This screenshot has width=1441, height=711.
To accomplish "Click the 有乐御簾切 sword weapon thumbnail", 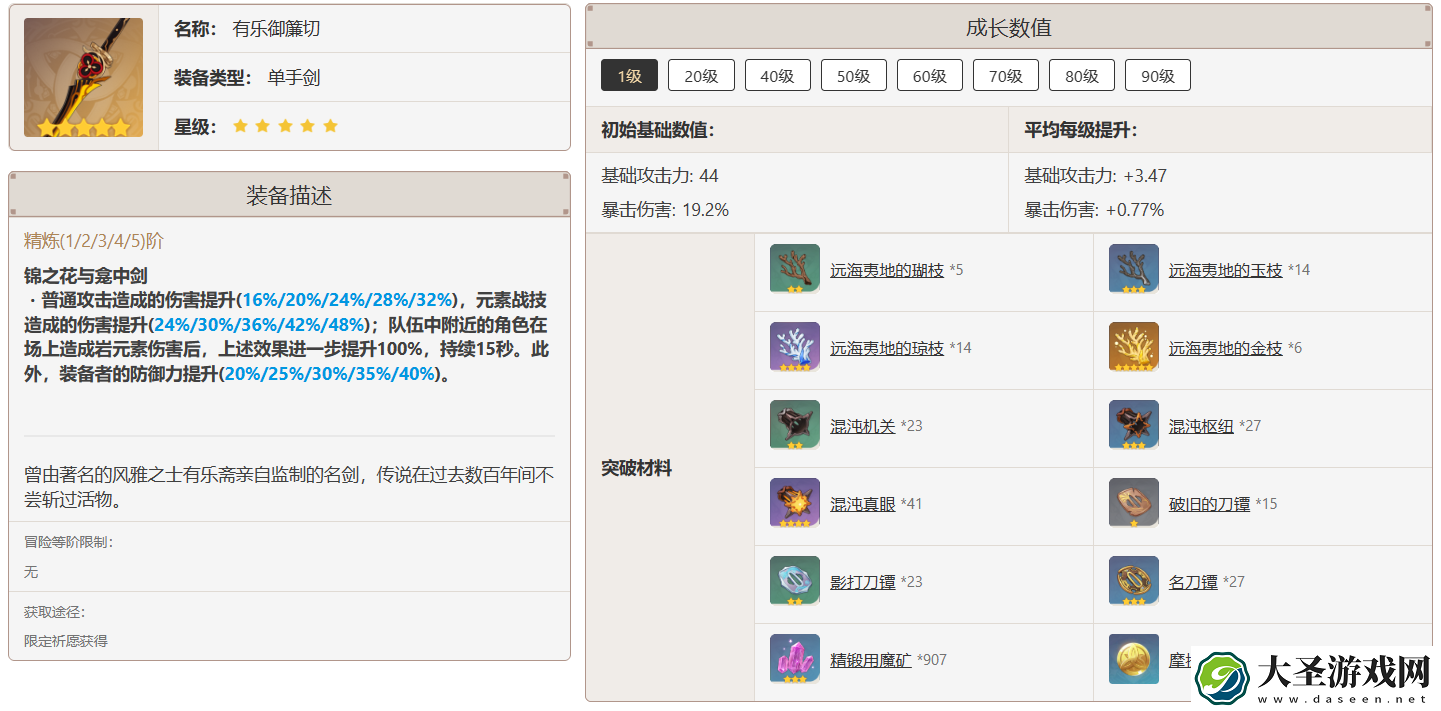I will (x=84, y=78).
